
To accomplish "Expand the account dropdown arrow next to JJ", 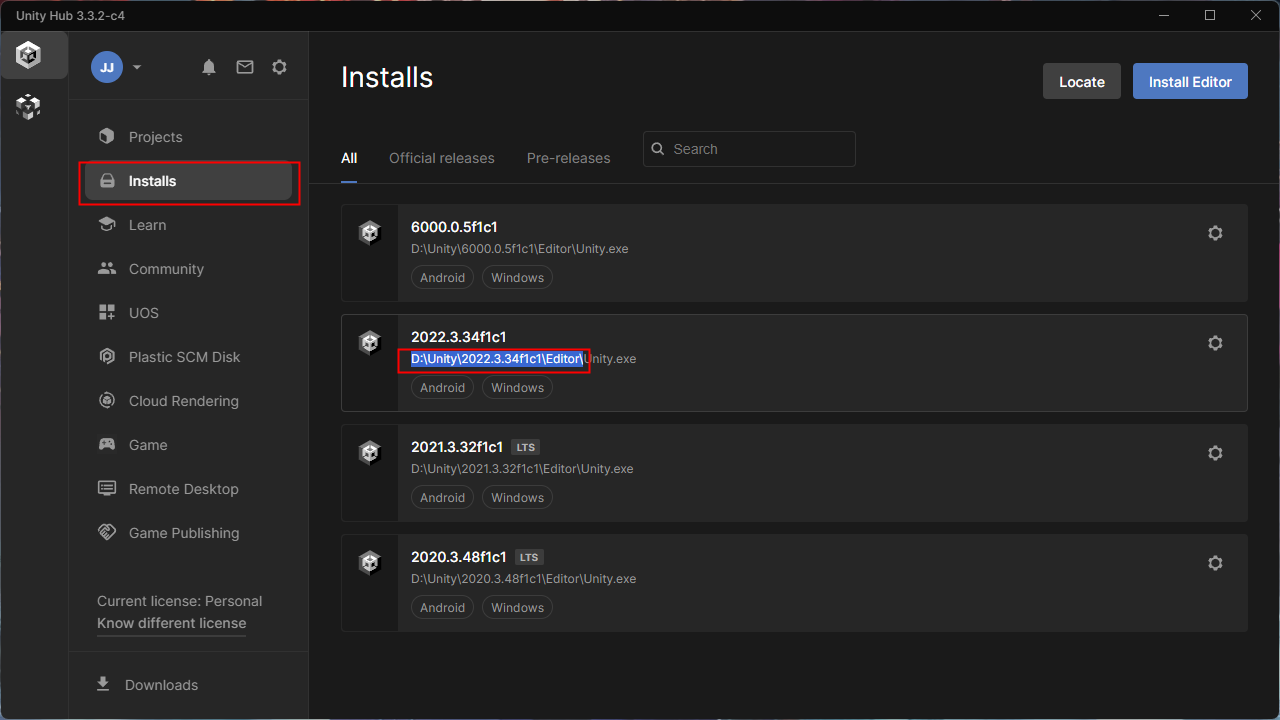I will coord(137,68).
